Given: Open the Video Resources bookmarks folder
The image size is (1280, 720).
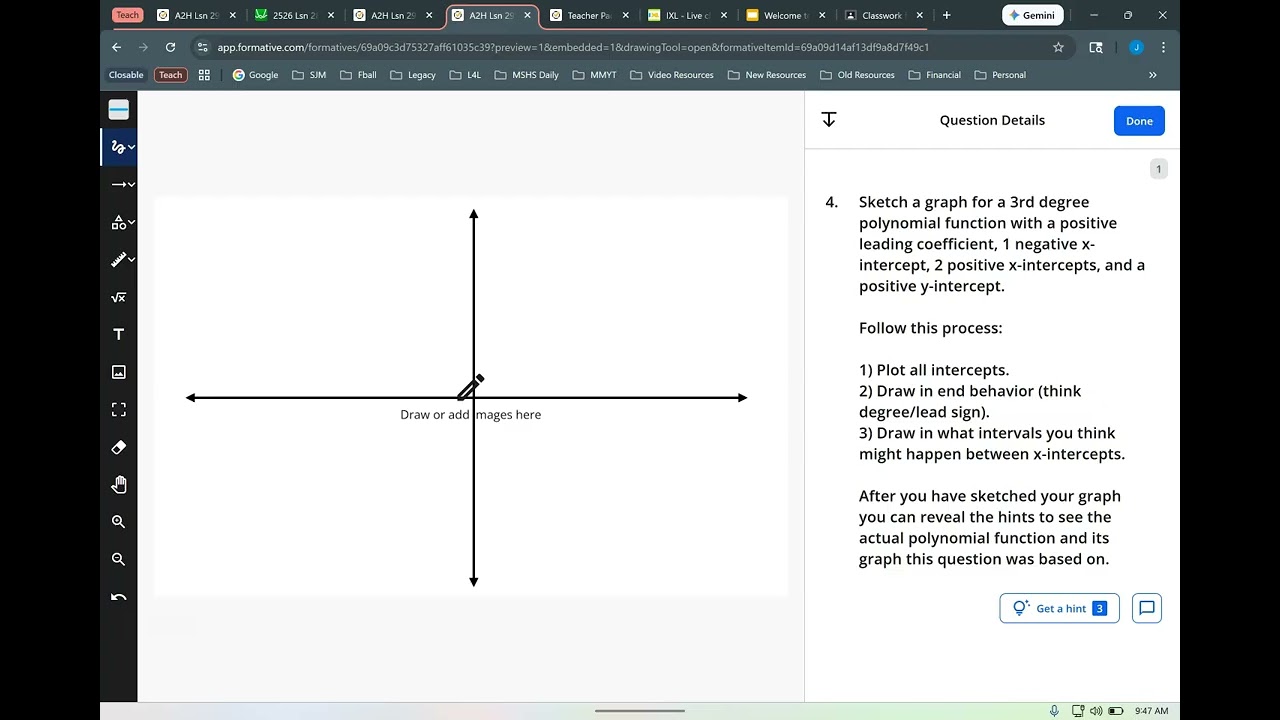Looking at the screenshot, I should [x=672, y=75].
